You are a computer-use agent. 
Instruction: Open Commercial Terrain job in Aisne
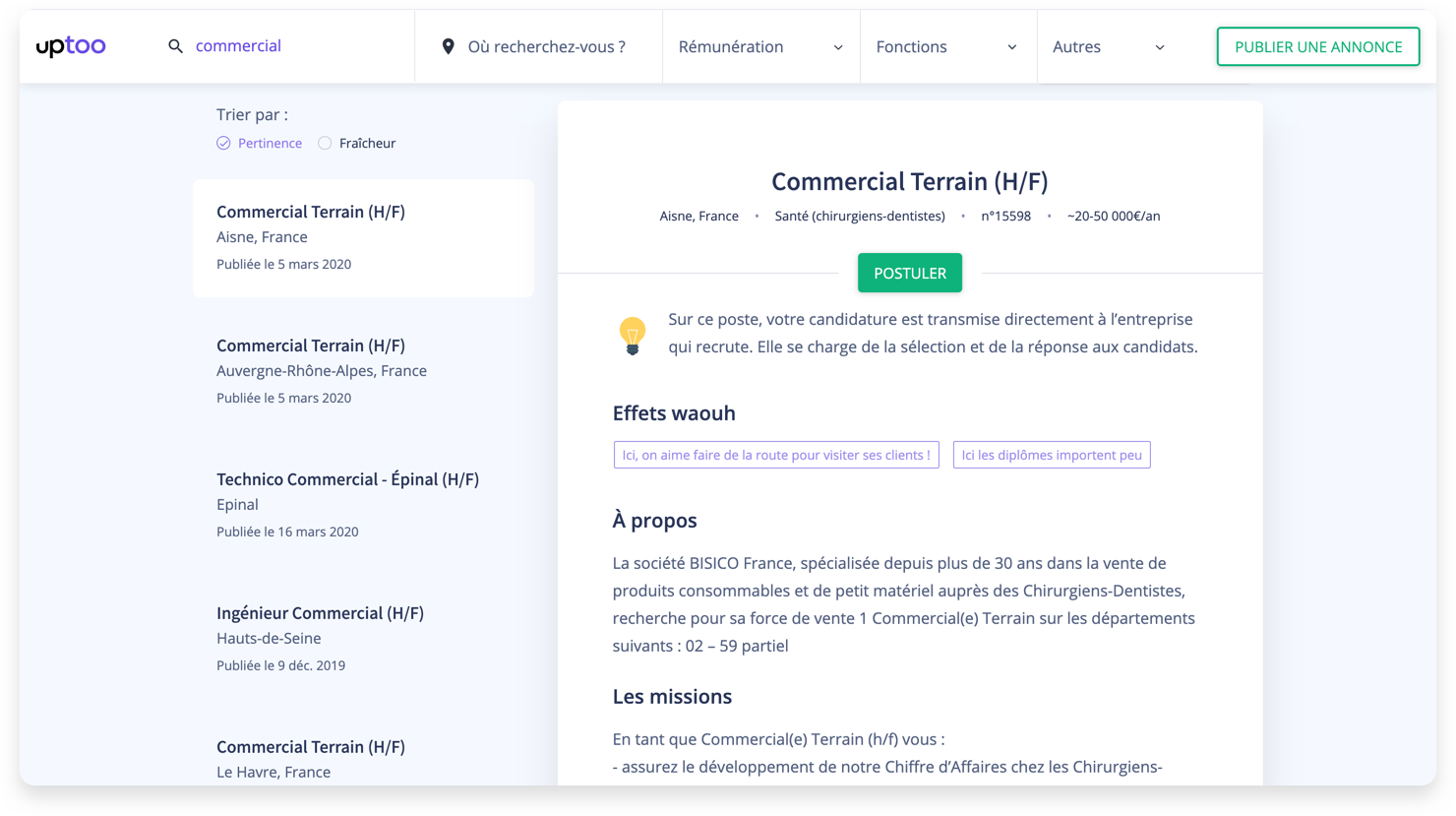coord(363,237)
